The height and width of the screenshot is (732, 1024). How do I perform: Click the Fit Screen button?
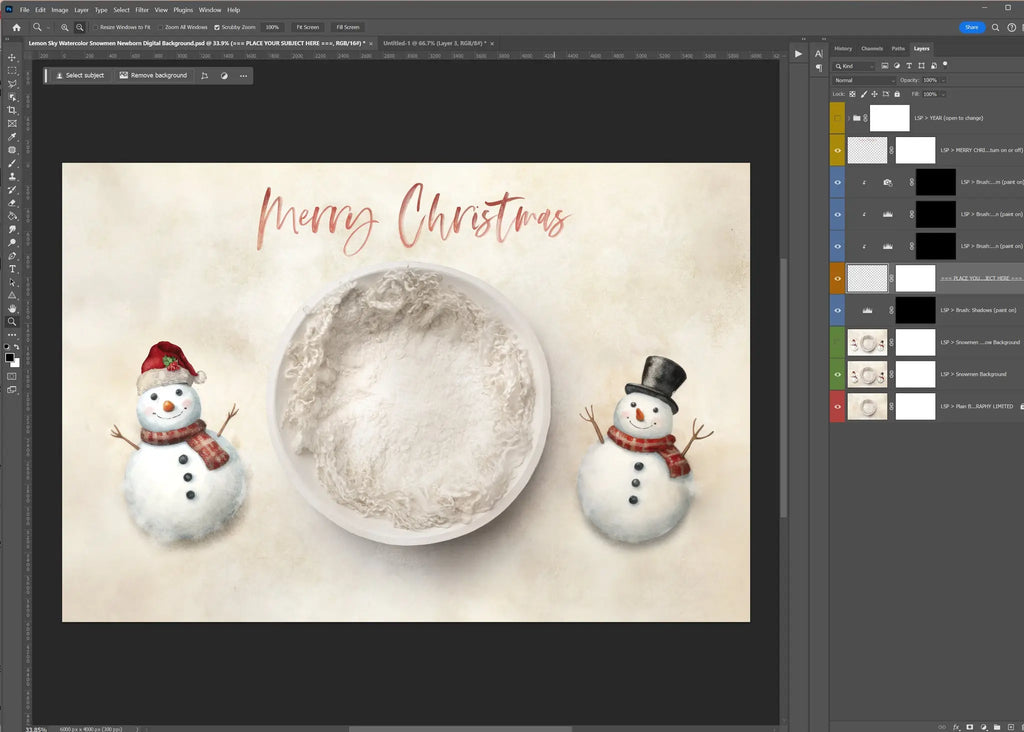(x=307, y=27)
